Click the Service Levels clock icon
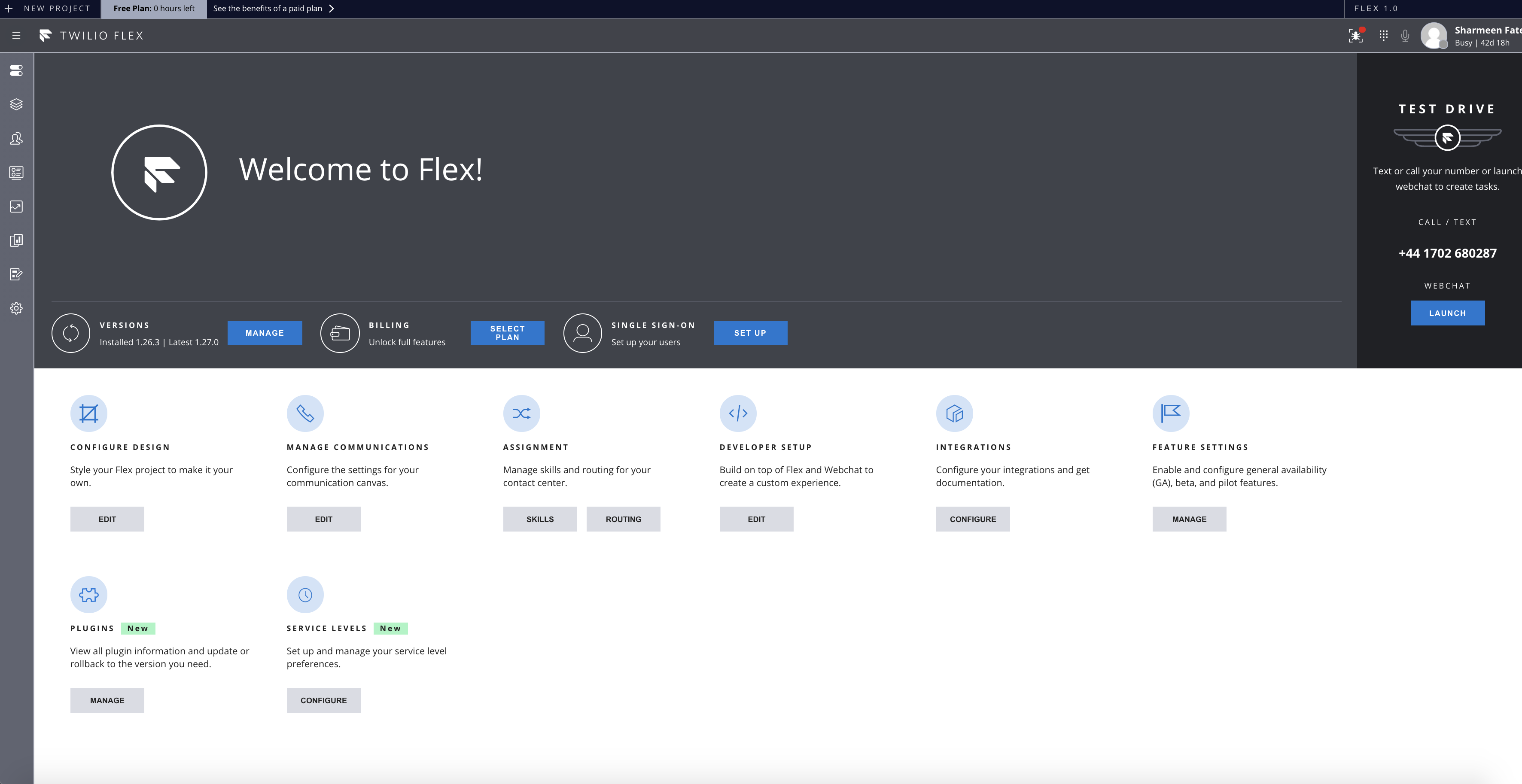The width and height of the screenshot is (1522, 784). [305, 595]
